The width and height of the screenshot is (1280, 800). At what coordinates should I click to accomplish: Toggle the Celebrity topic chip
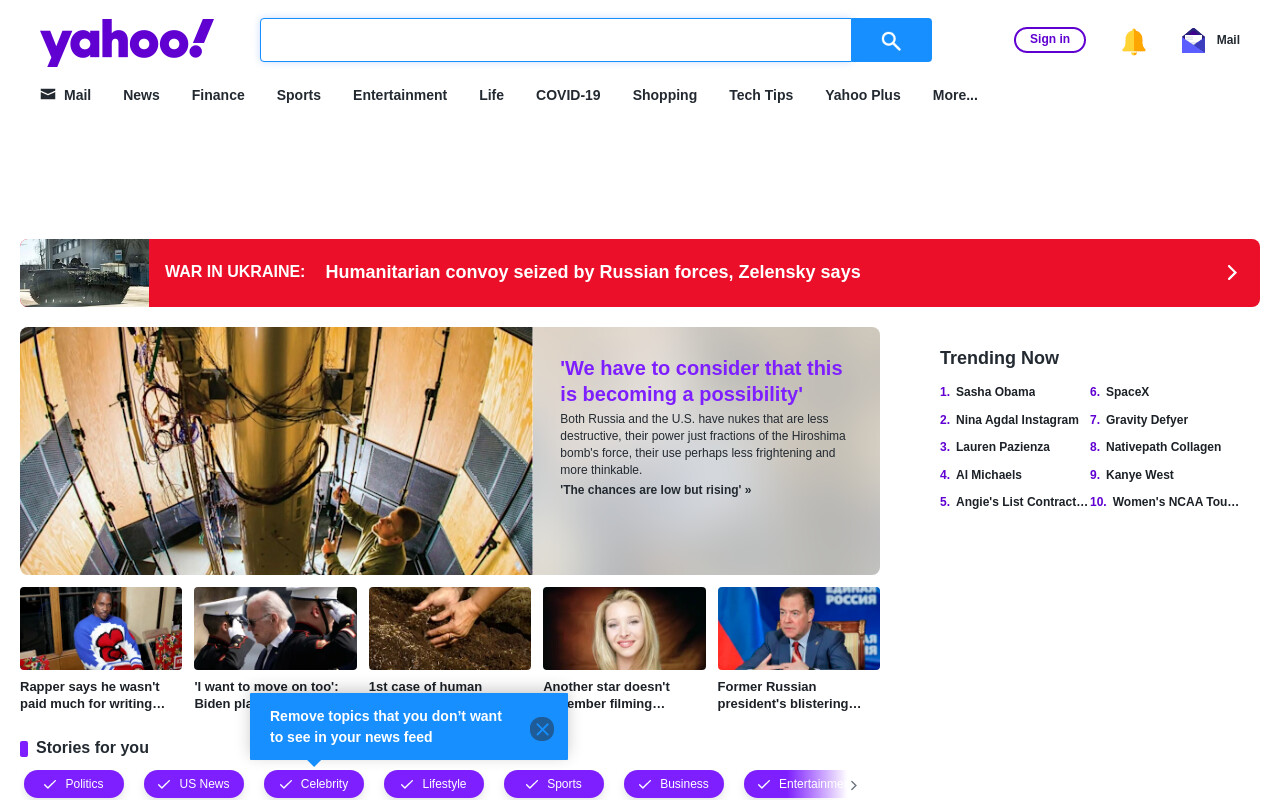tap(314, 784)
